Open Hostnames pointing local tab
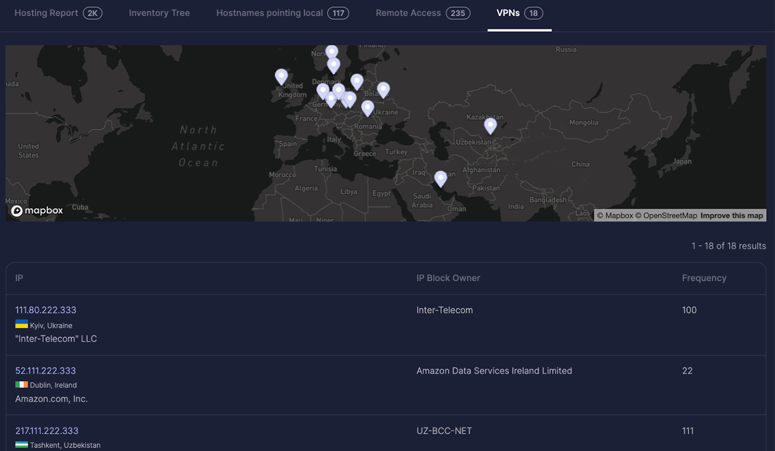 pos(282,13)
